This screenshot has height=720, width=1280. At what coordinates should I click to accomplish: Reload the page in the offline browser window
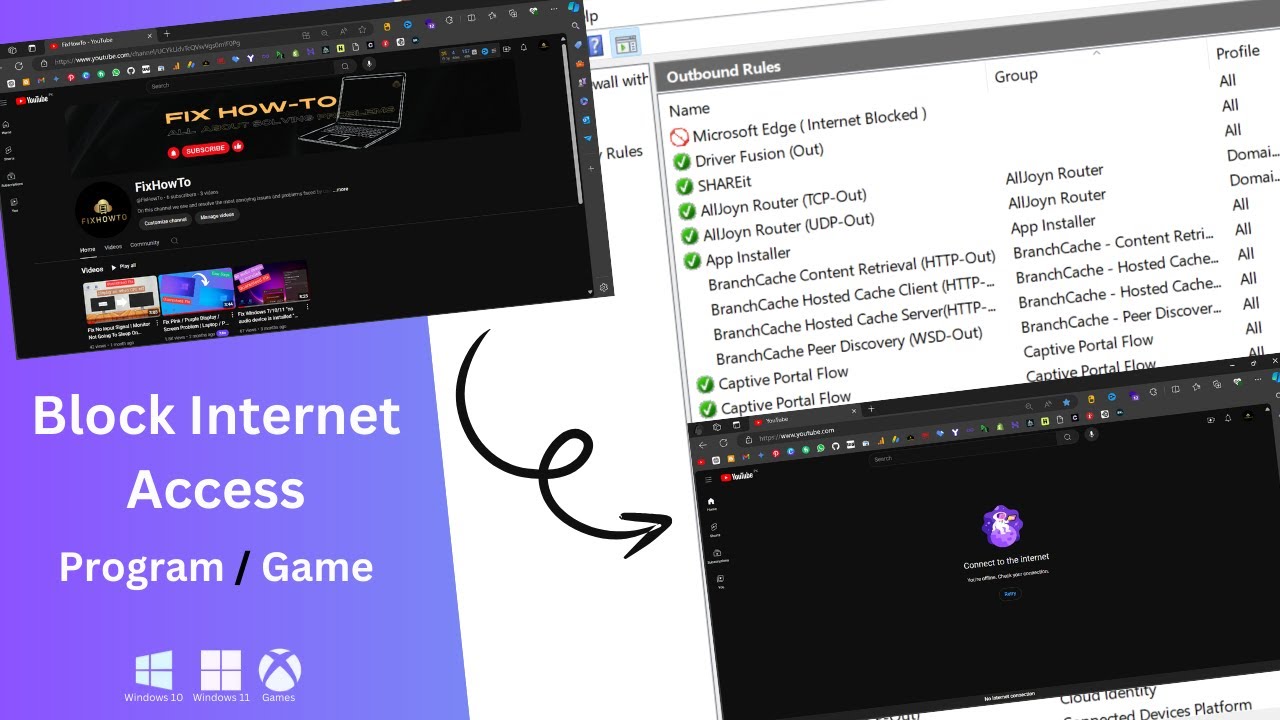[723, 442]
